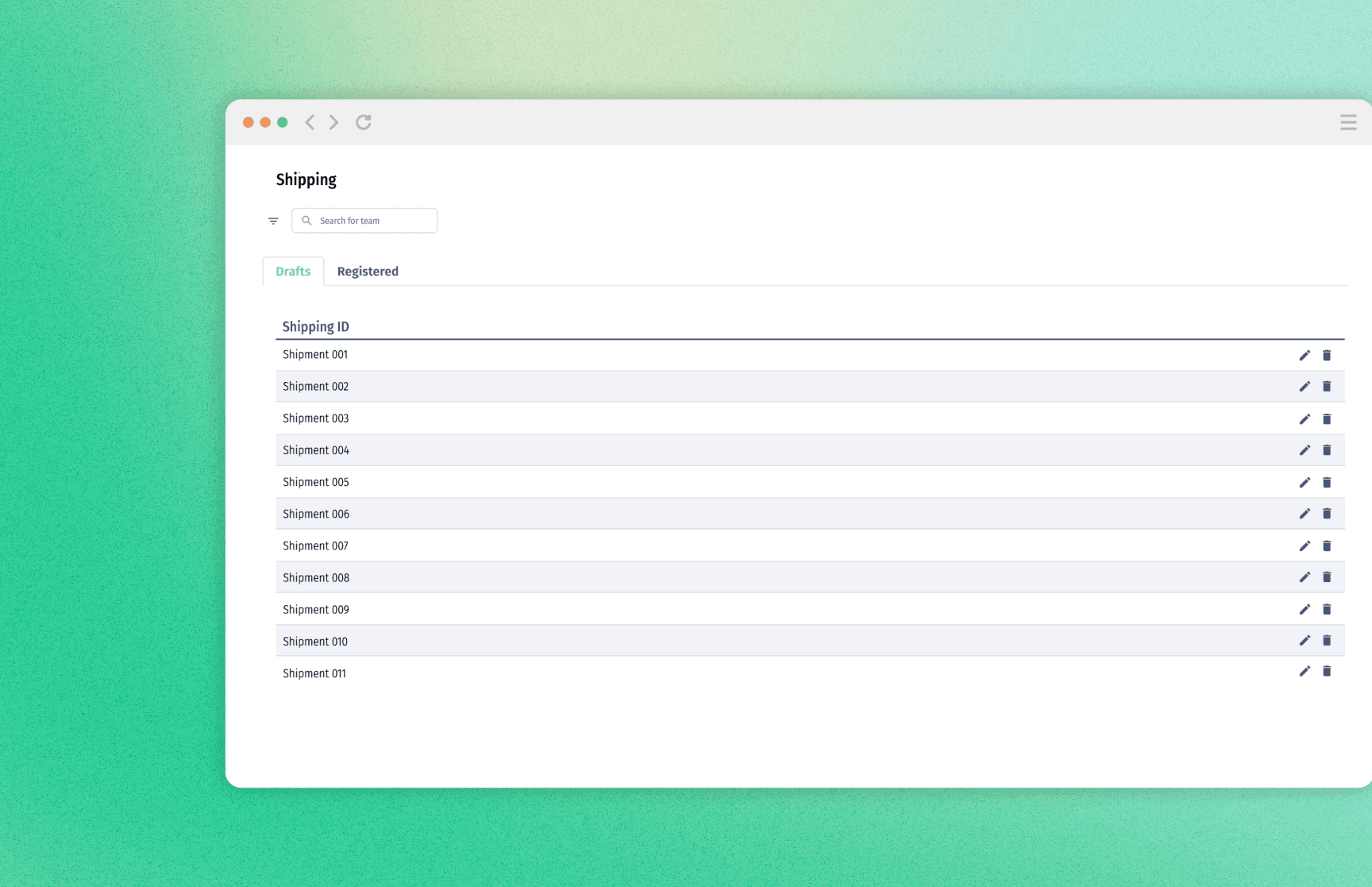Delete Shipment 010 with trash icon
The height and width of the screenshot is (887, 1372).
click(x=1327, y=640)
